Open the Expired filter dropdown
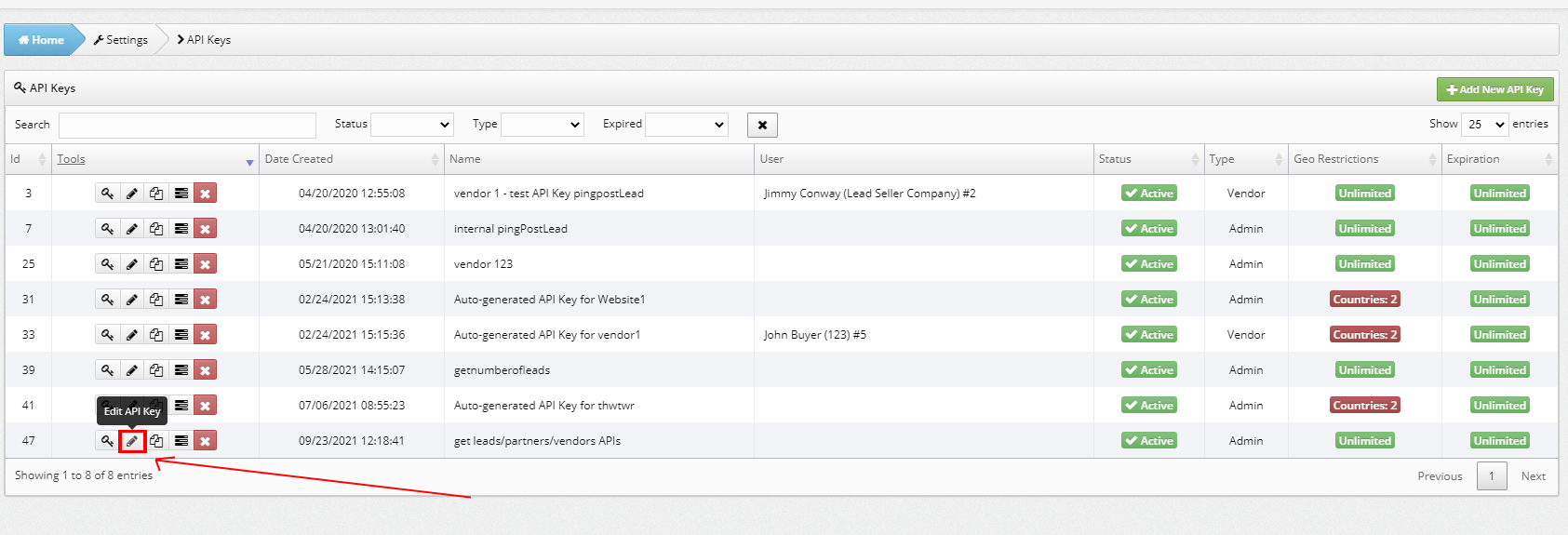1568x535 pixels. [687, 125]
